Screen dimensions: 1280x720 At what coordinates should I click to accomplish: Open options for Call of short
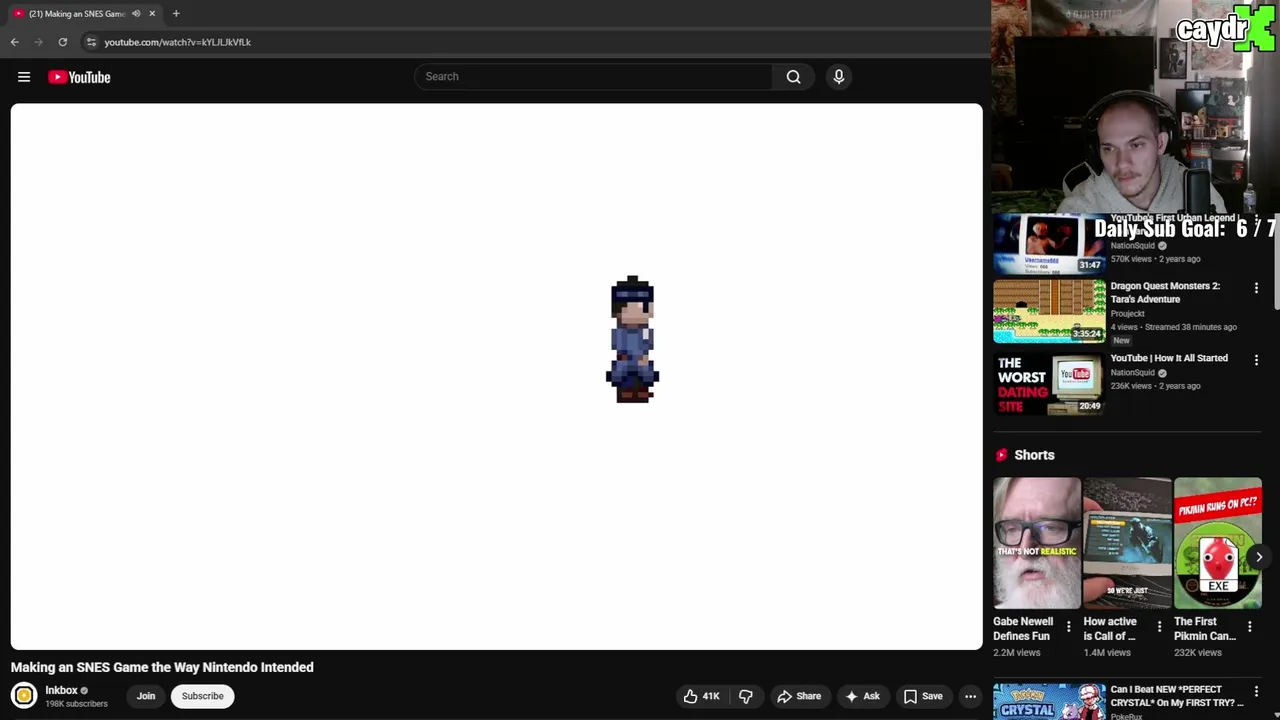click(x=1159, y=627)
